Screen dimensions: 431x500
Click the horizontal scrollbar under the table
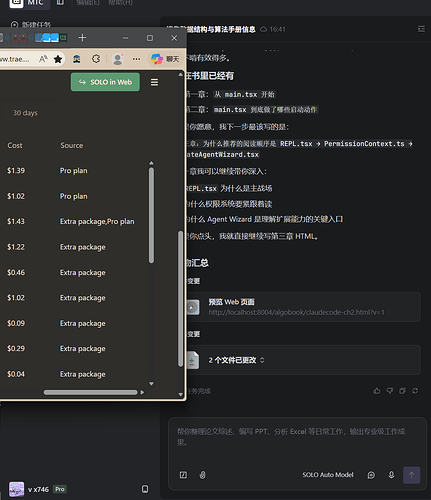[90, 392]
